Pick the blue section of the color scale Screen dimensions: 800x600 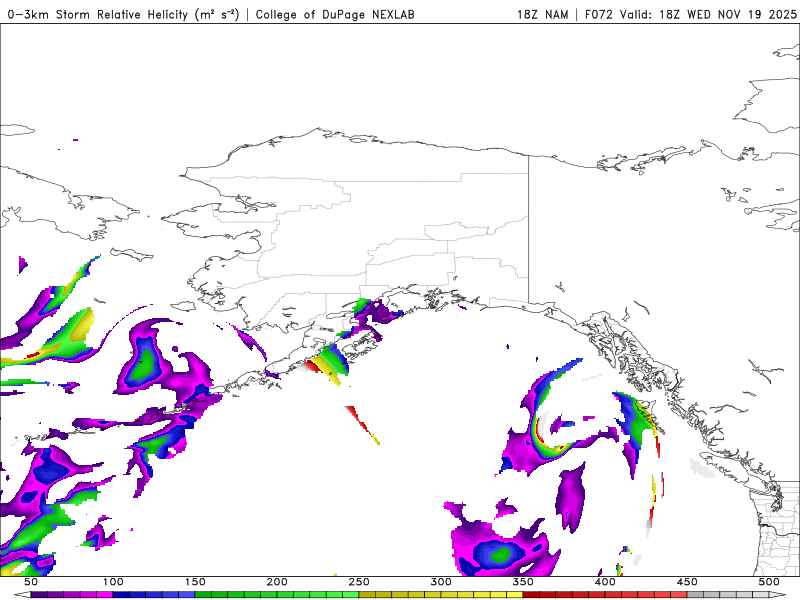[154, 595]
